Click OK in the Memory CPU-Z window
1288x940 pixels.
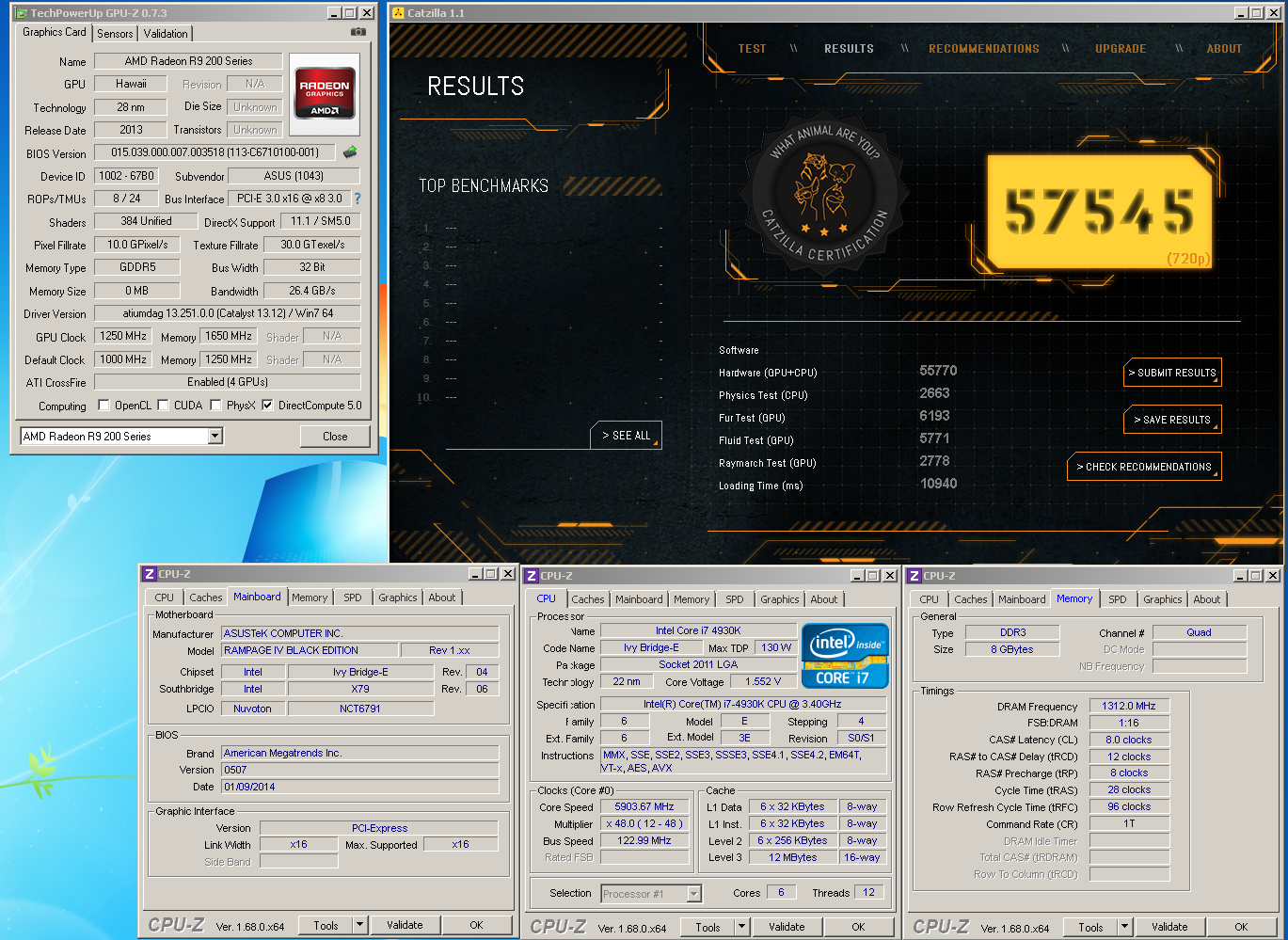[x=1241, y=927]
